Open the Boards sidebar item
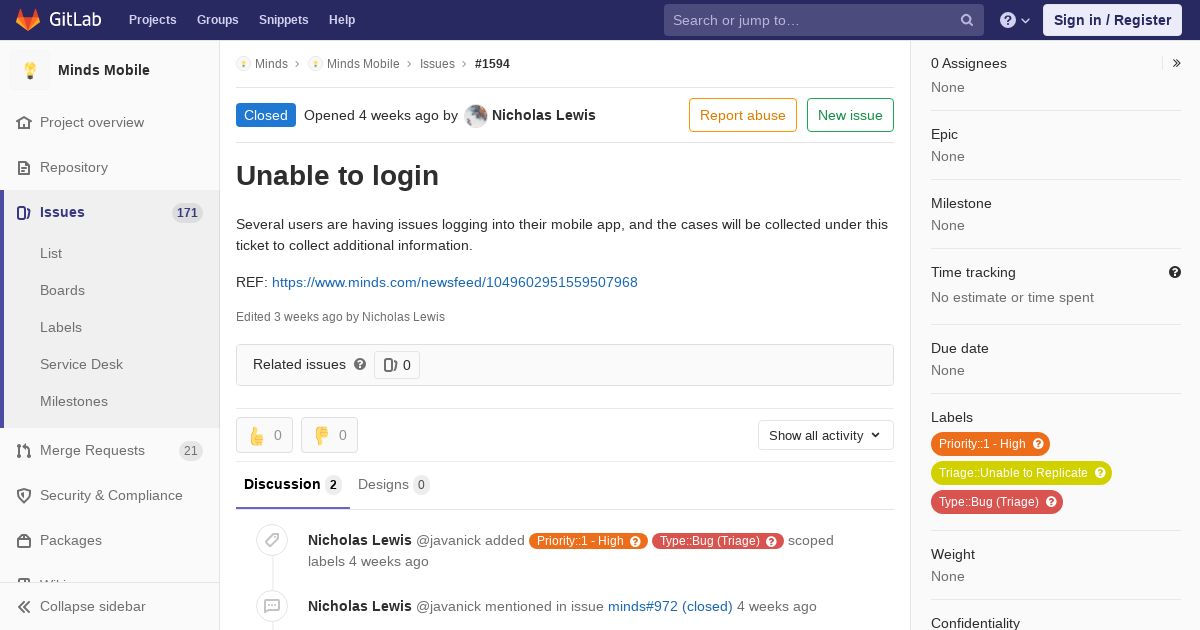Viewport: 1200px width, 630px height. click(62, 290)
